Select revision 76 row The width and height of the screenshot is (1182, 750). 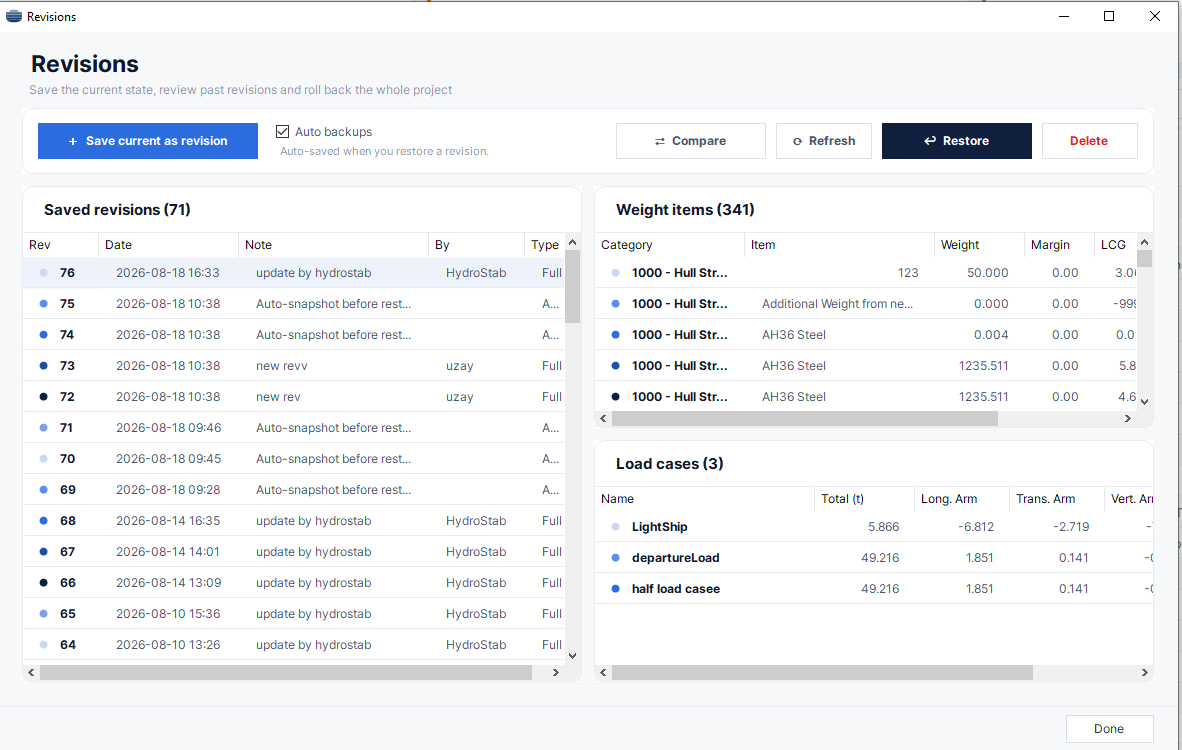294,273
